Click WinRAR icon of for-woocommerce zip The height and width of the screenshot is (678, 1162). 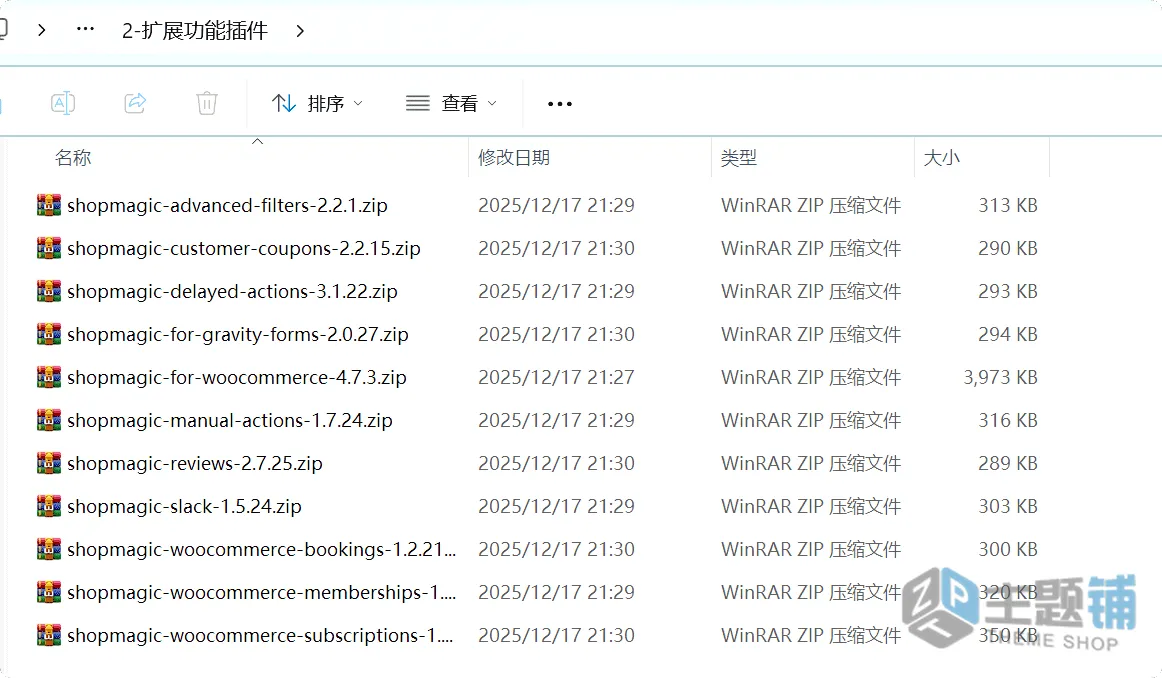click(x=49, y=377)
